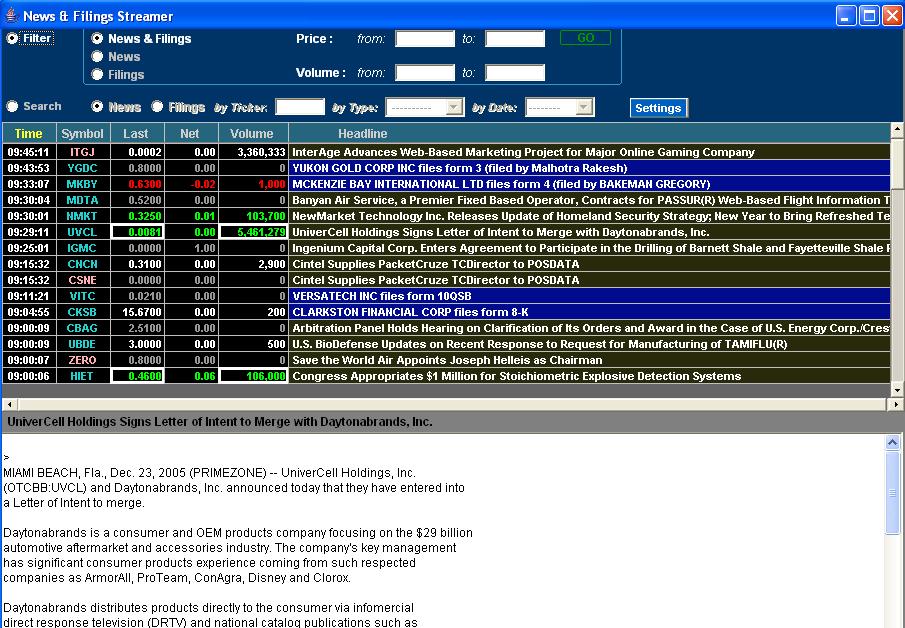Maximize the News & Filings Streamer window

pyautogui.click(x=869, y=16)
